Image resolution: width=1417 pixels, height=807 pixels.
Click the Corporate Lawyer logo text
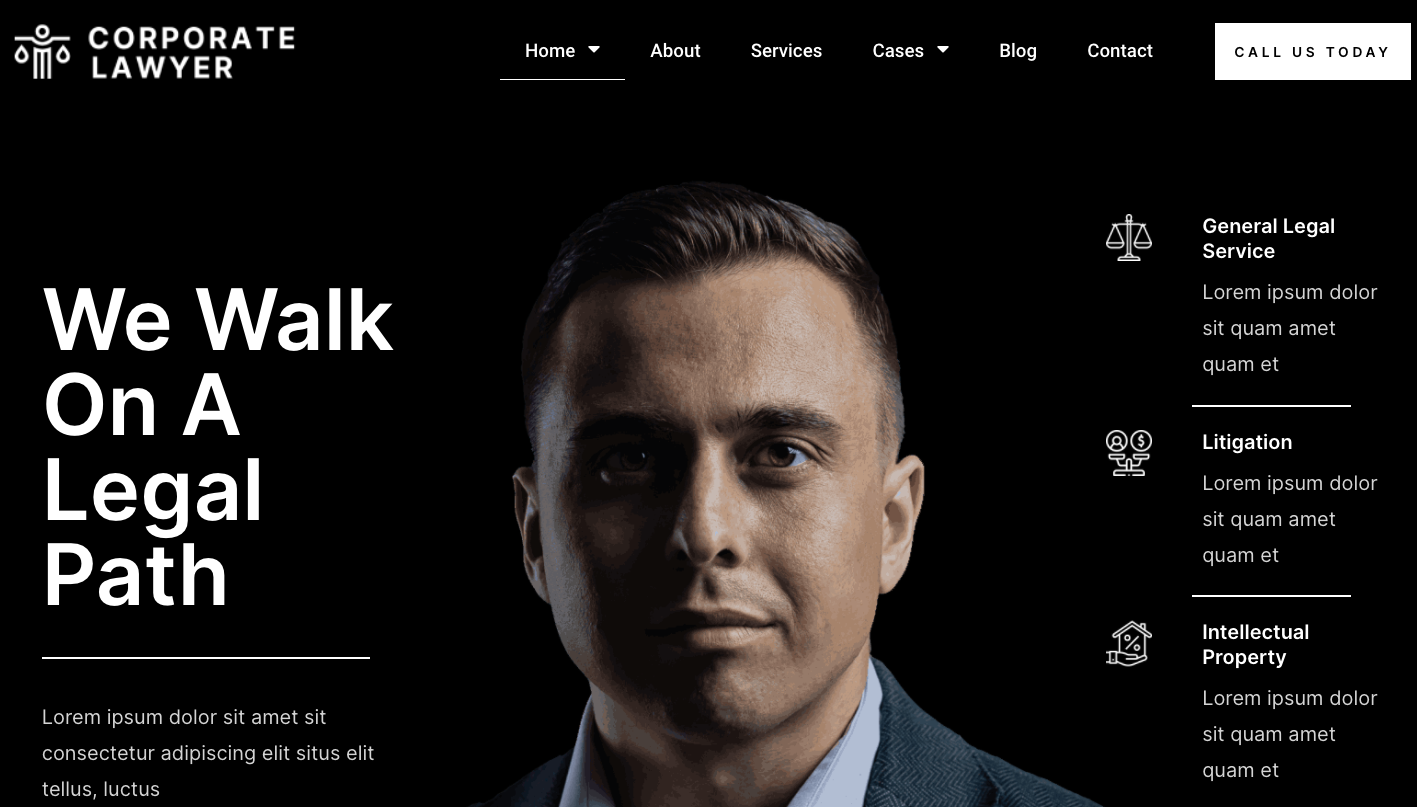pyautogui.click(x=192, y=52)
